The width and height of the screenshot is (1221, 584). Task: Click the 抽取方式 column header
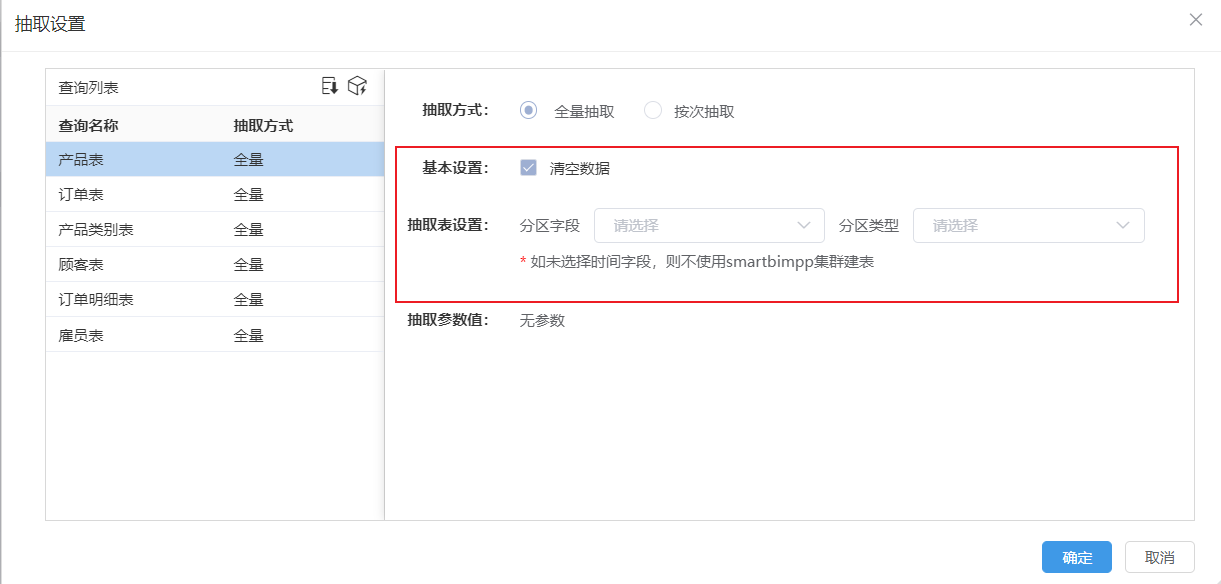263,125
